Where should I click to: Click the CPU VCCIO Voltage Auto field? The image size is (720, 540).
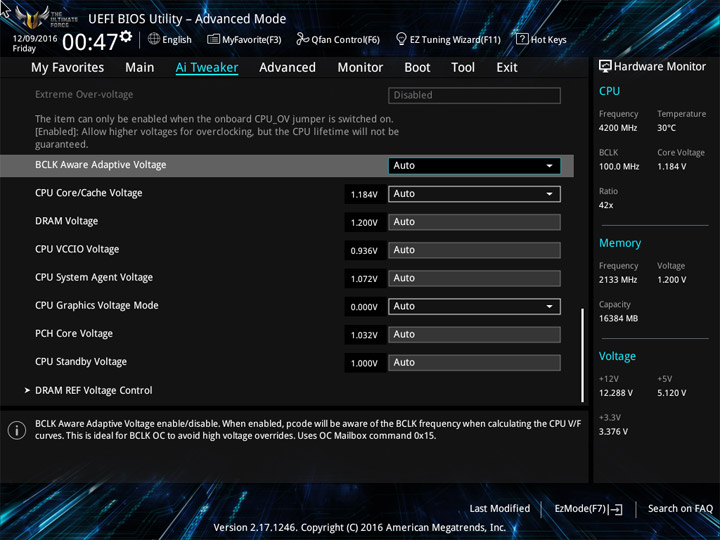[x=474, y=250]
